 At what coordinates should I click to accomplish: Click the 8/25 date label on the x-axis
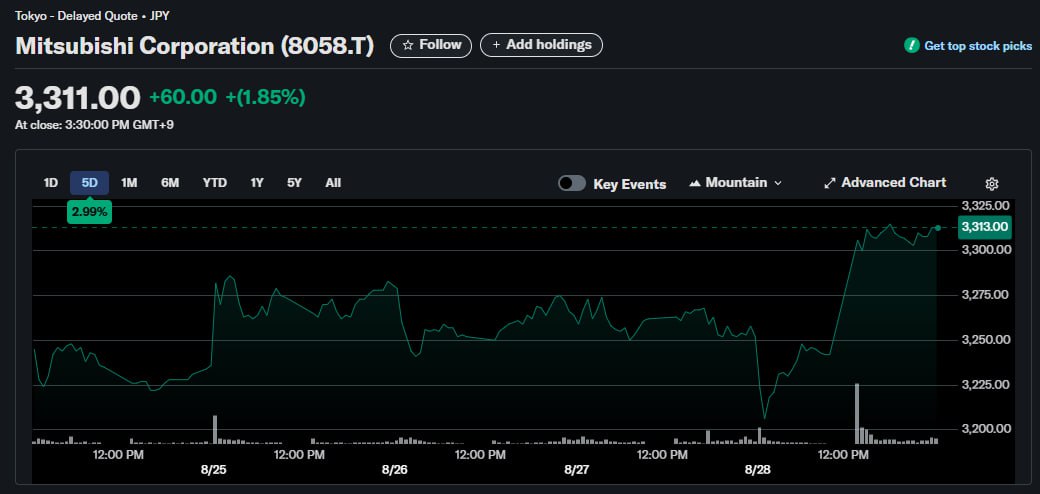click(213, 470)
